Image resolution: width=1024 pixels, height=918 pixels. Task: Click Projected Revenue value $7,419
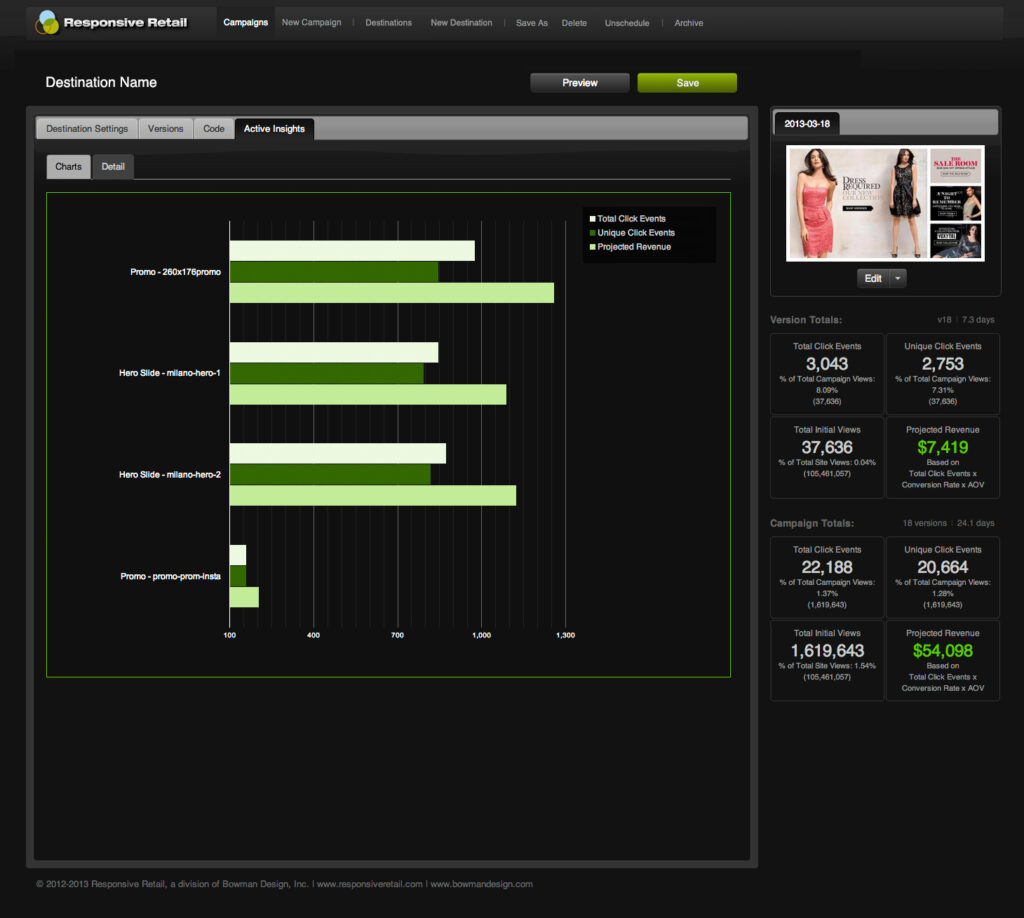942,447
